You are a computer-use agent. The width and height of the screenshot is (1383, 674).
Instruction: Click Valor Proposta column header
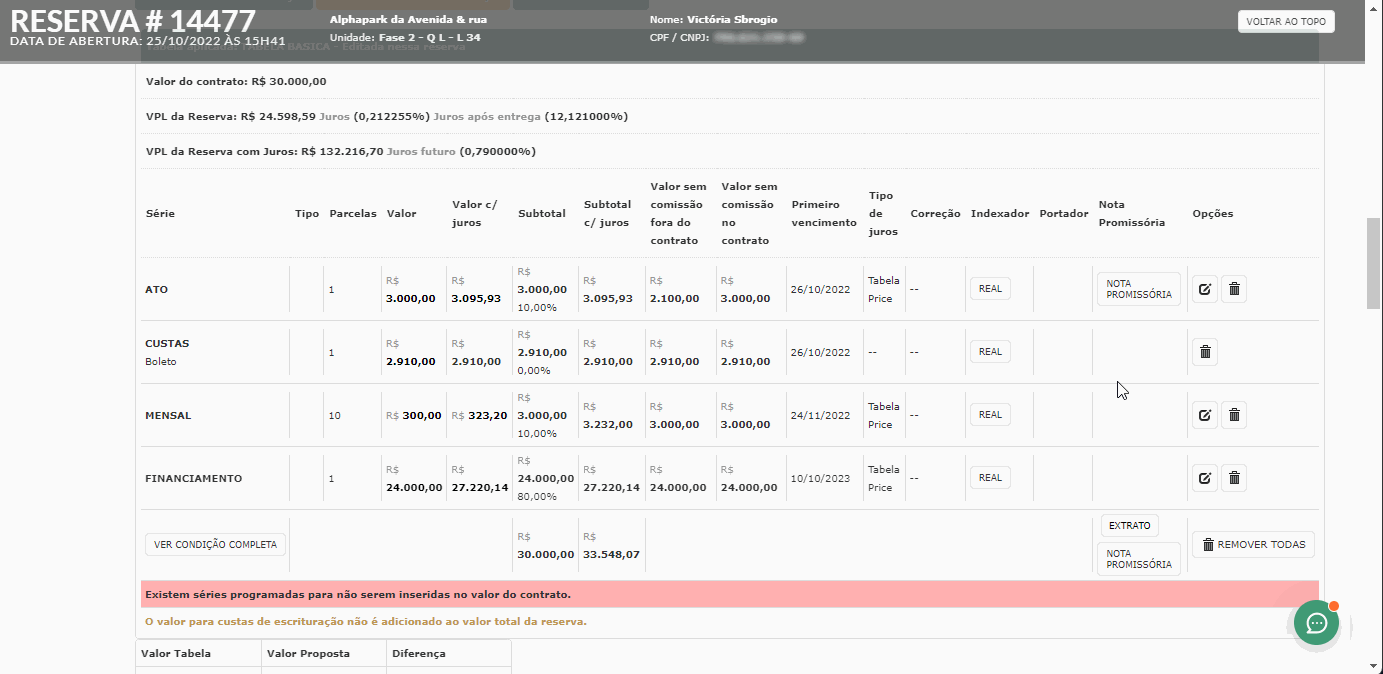tap(308, 653)
